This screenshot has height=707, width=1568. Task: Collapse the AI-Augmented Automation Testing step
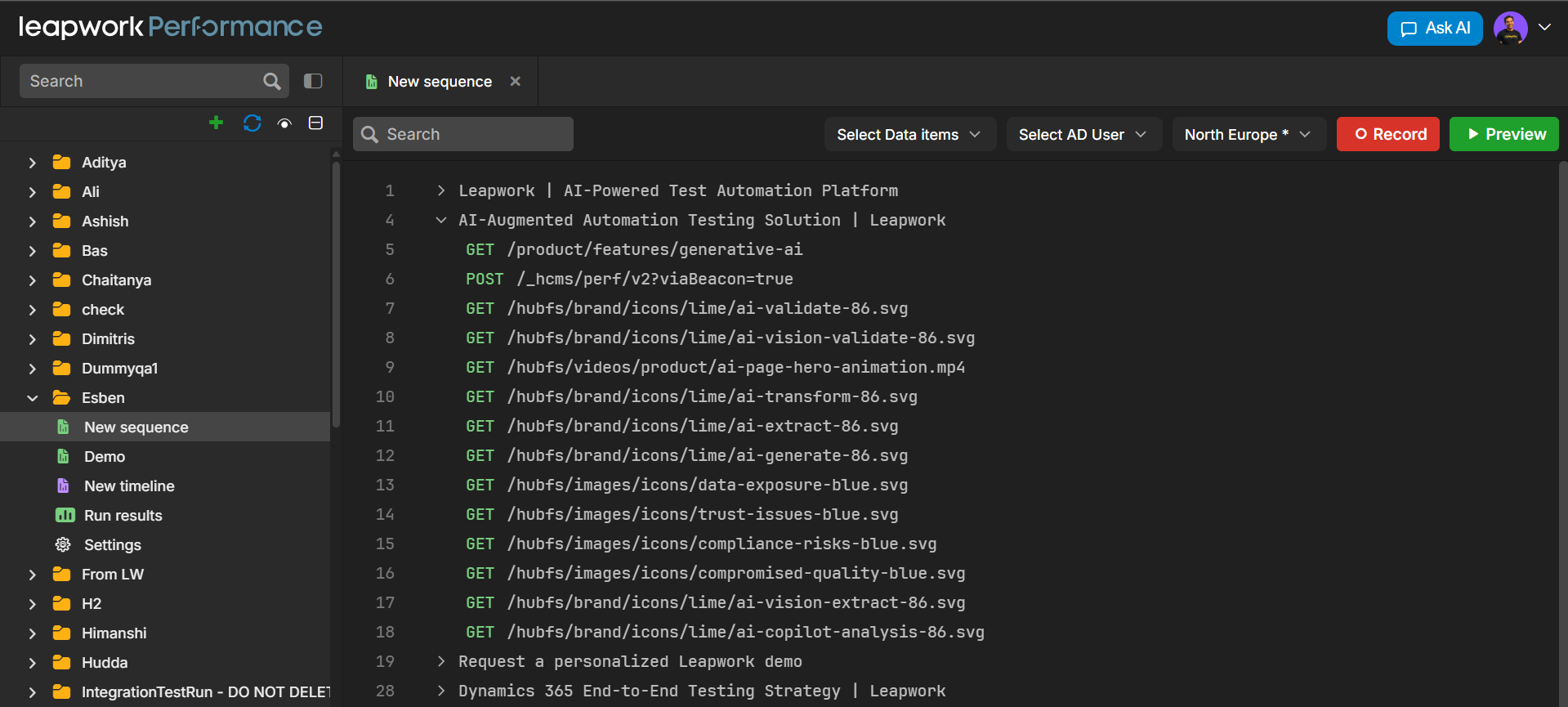441,220
